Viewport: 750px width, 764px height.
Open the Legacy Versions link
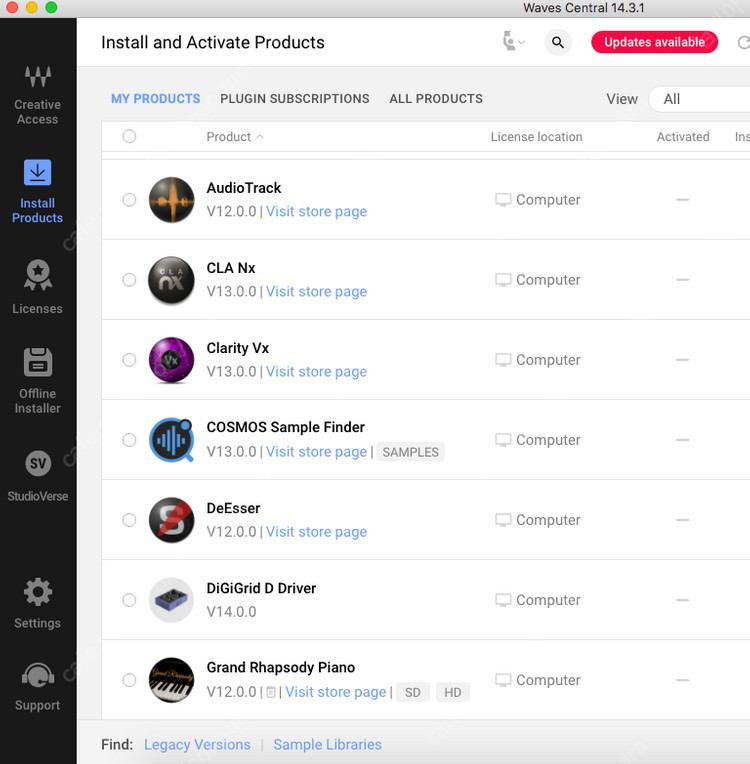pos(197,745)
